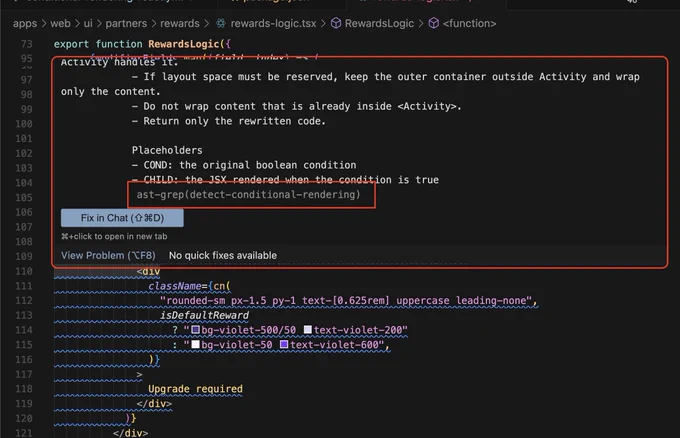Screen dimensions: 680x438
Task: Click 'ast-grep(detect-conditional-rendering)' rule text
Action: point(248,194)
